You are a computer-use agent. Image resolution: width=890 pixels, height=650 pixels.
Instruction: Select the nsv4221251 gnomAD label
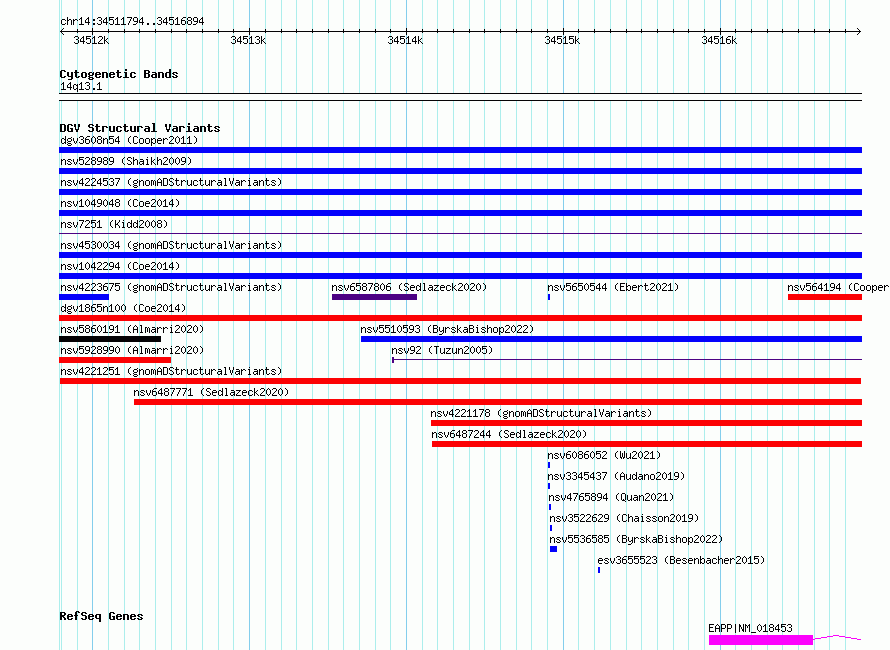pyautogui.click(x=171, y=371)
